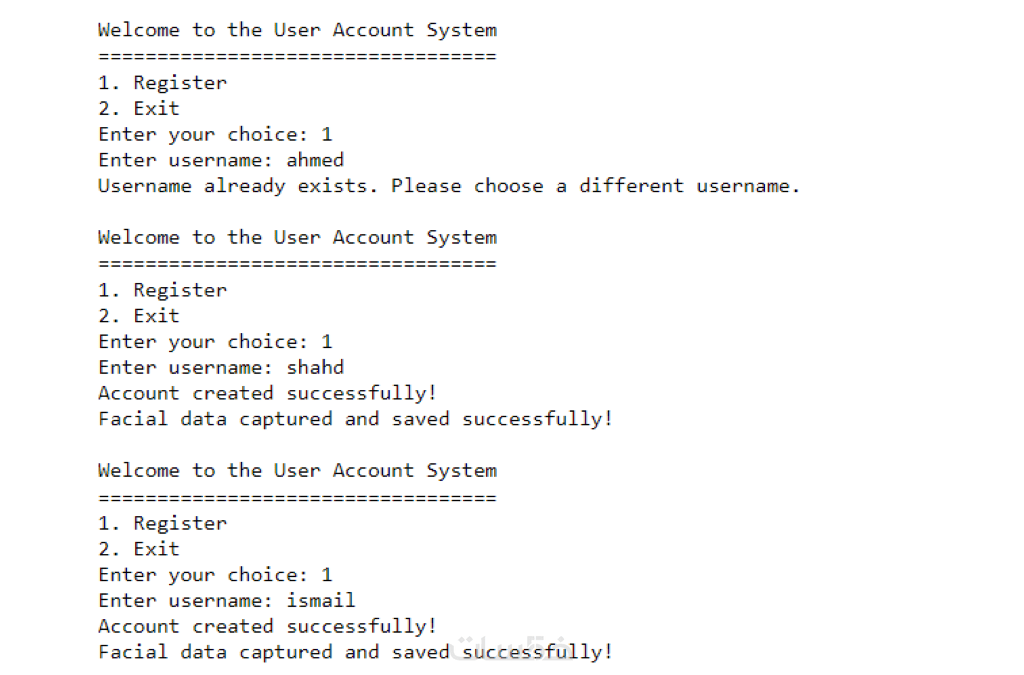Click '2. Exit' in the menu preceding ismail

point(139,548)
